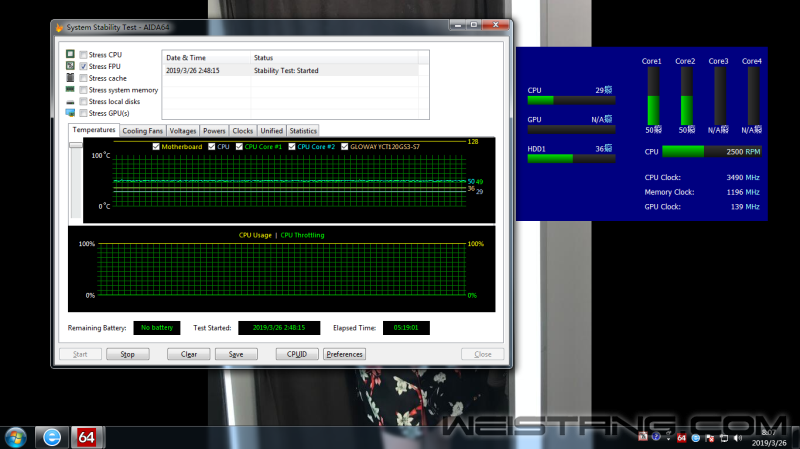
Task: Click the Start menu orb
Action: pos(16,437)
